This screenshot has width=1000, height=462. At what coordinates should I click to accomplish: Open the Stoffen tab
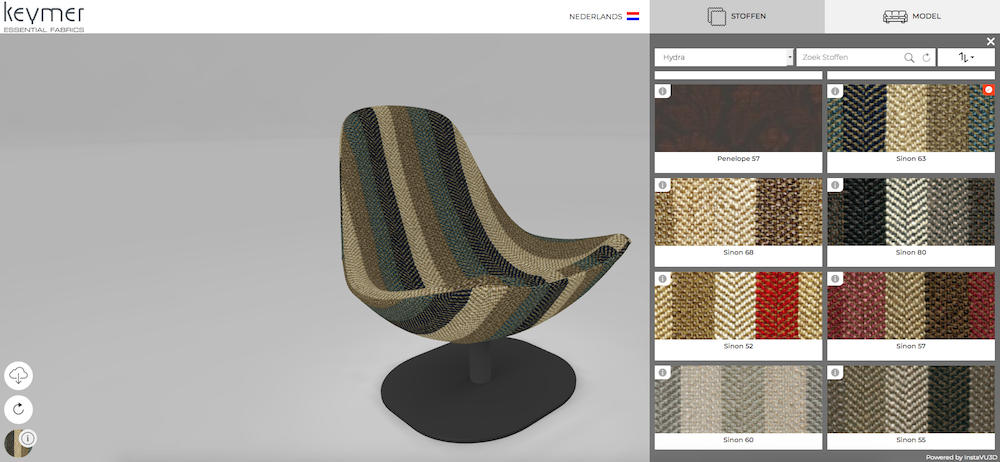737,17
